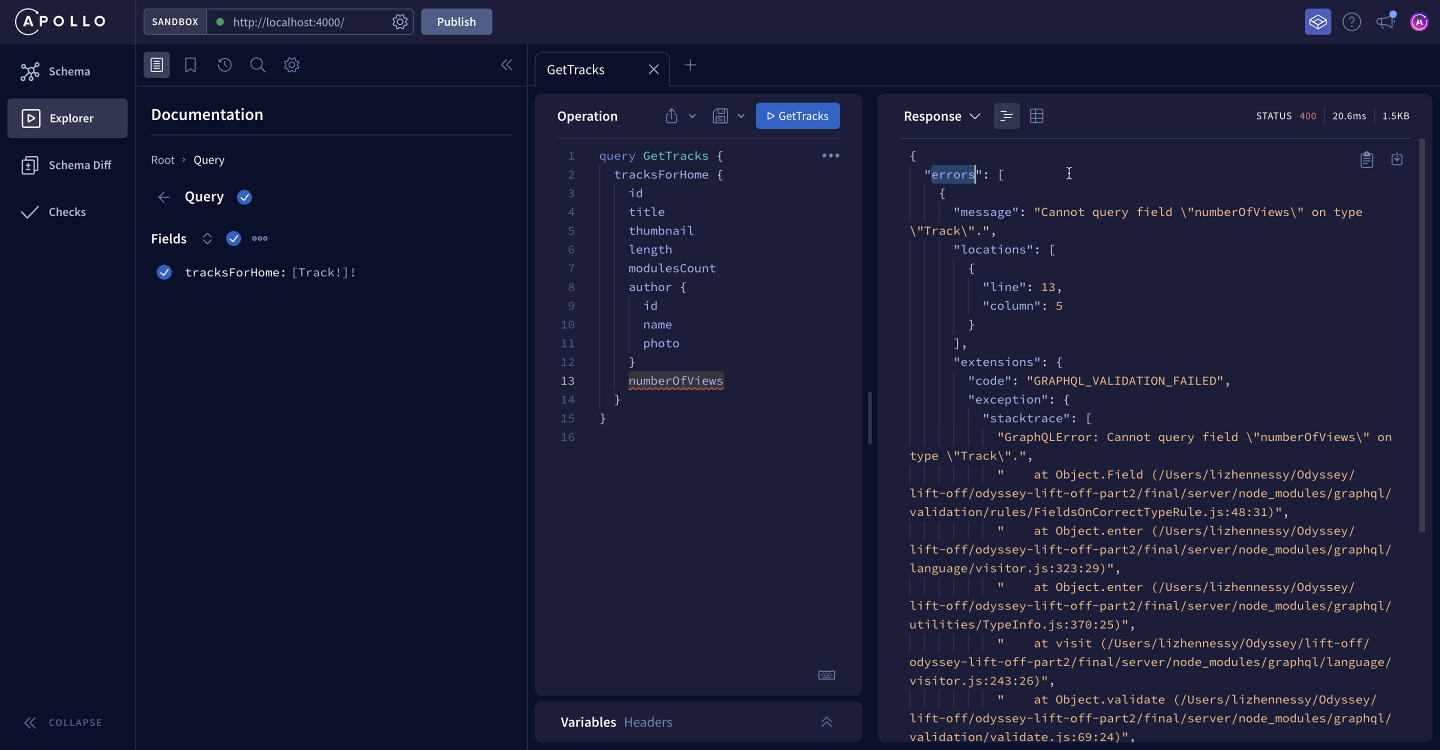Switch to the Headers tab
This screenshot has width=1440, height=750.
648,722
